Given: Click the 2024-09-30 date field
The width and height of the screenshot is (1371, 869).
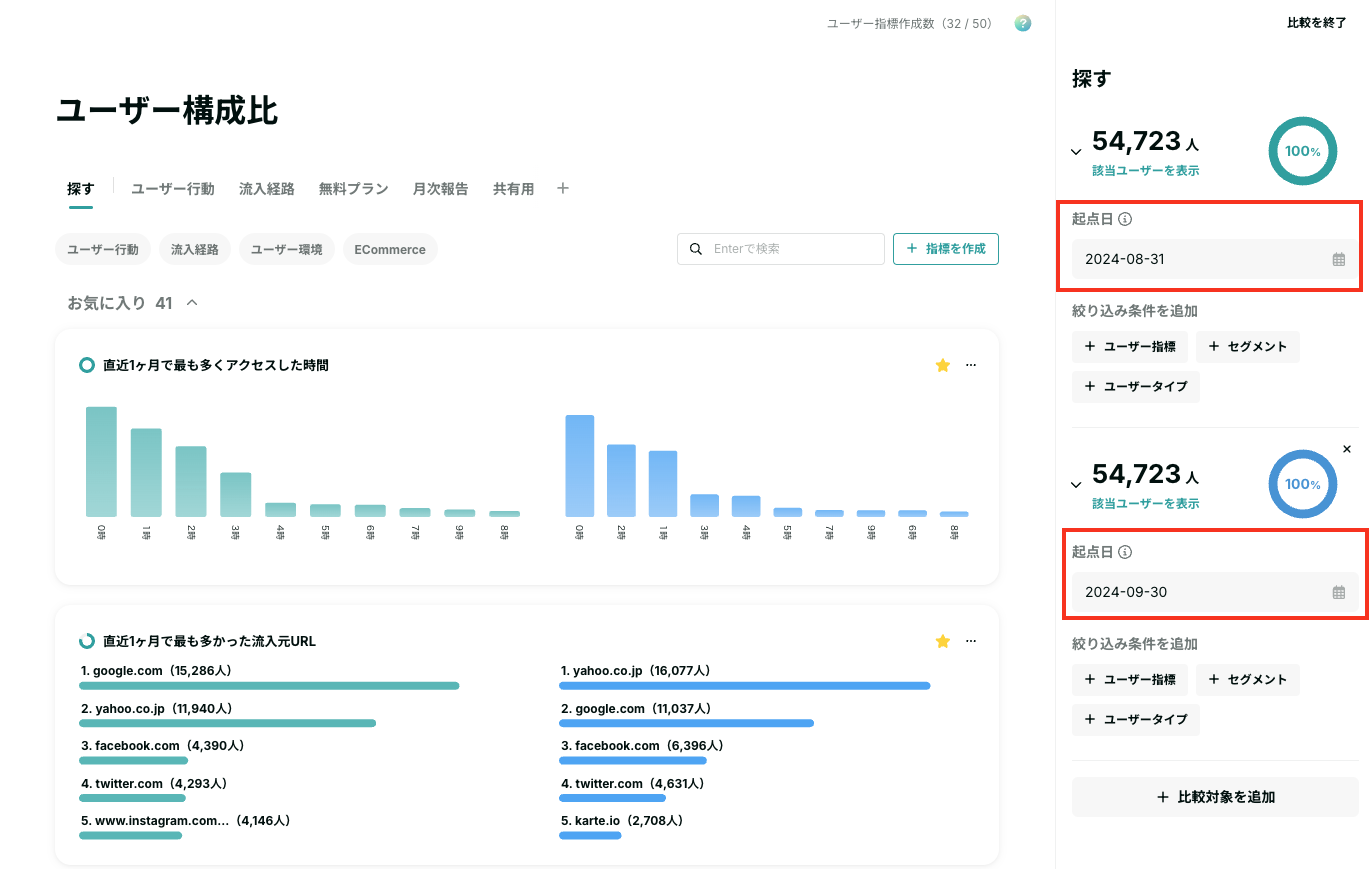Looking at the screenshot, I should pos(1215,592).
